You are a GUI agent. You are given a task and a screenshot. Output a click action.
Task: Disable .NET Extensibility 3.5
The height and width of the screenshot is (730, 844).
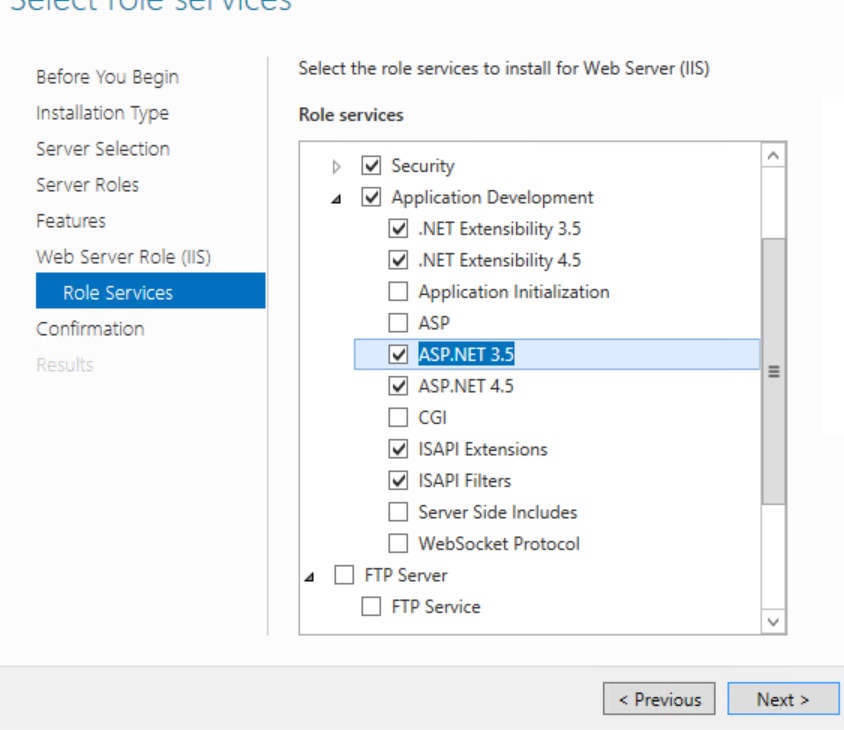click(x=398, y=228)
